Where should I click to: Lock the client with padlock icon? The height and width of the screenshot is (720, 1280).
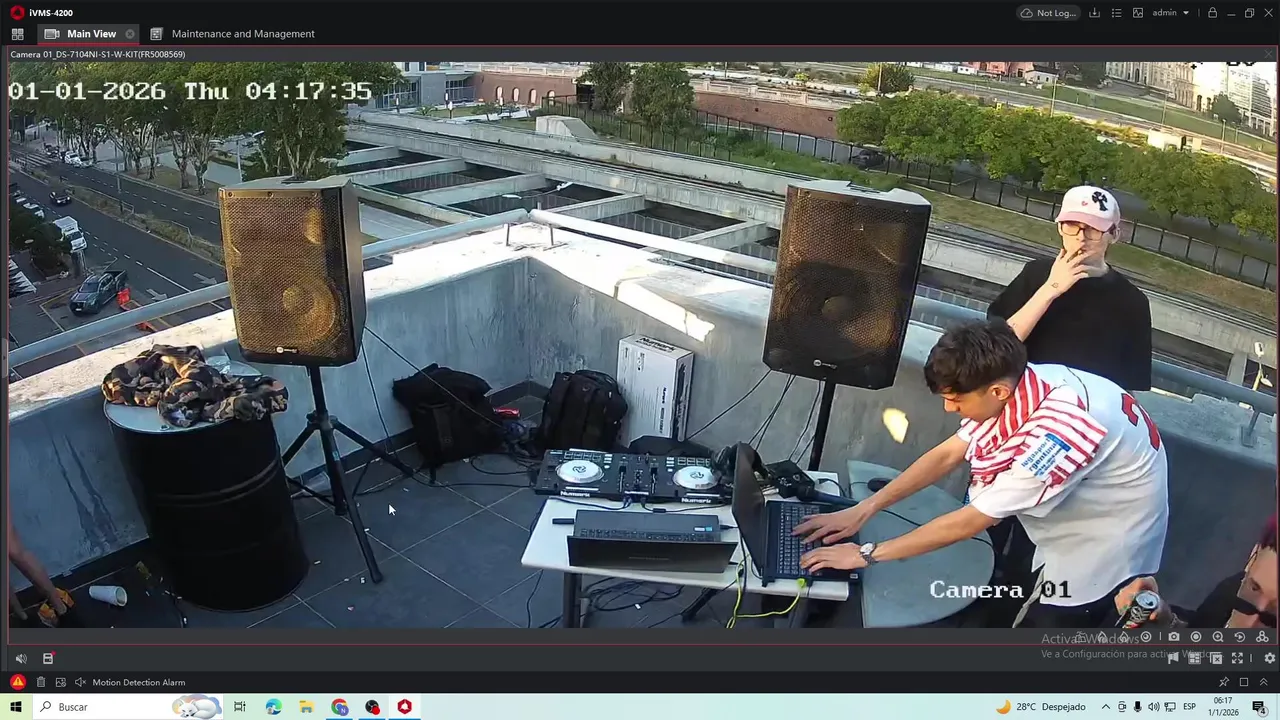coord(1212,13)
